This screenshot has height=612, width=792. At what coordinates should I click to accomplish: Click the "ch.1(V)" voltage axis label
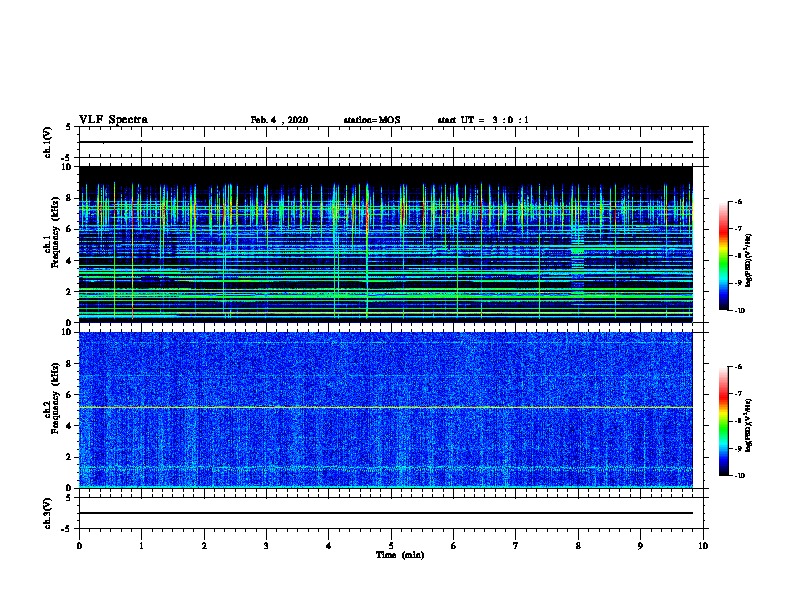pos(48,142)
